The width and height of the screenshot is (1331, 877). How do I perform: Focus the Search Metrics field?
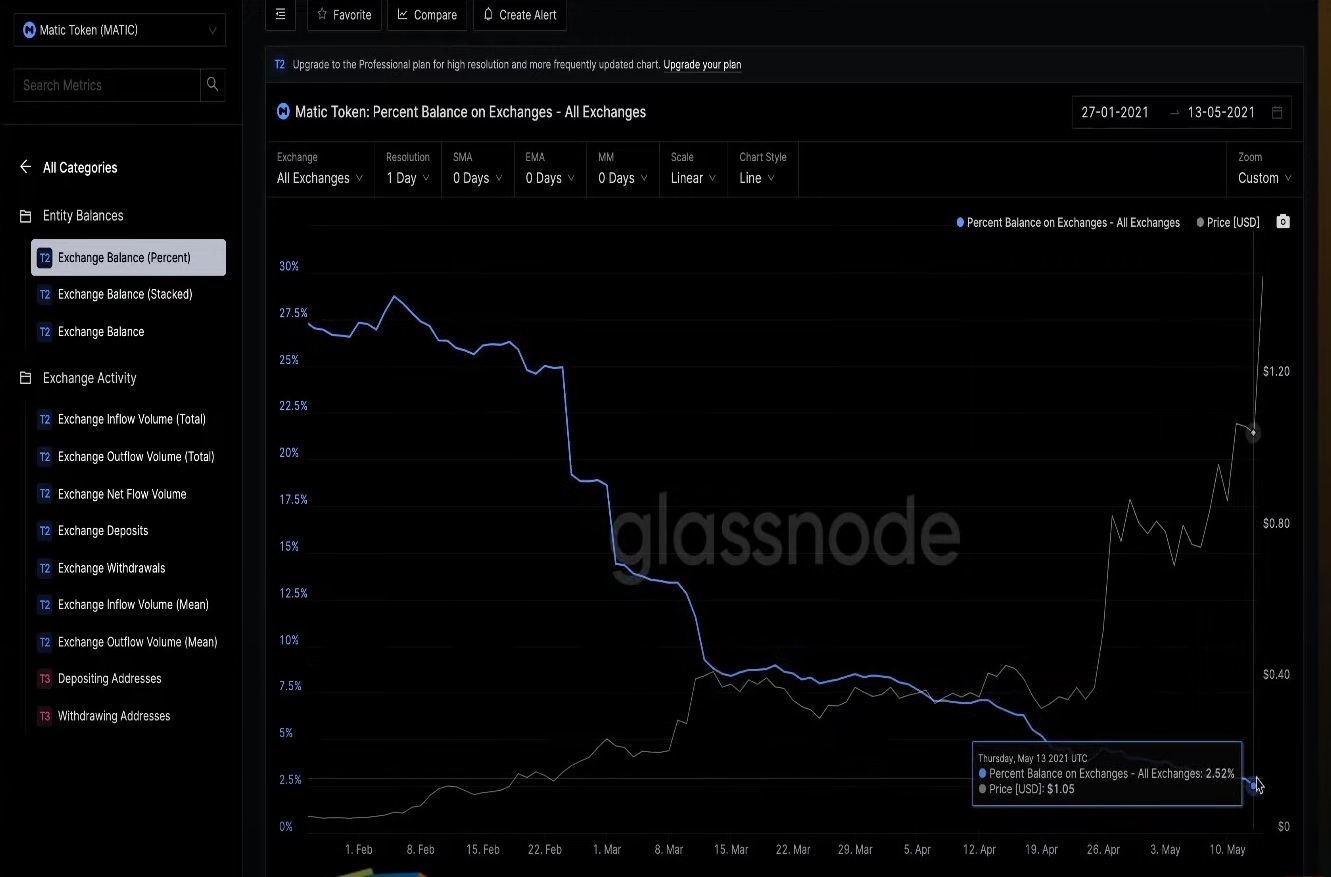click(107, 85)
